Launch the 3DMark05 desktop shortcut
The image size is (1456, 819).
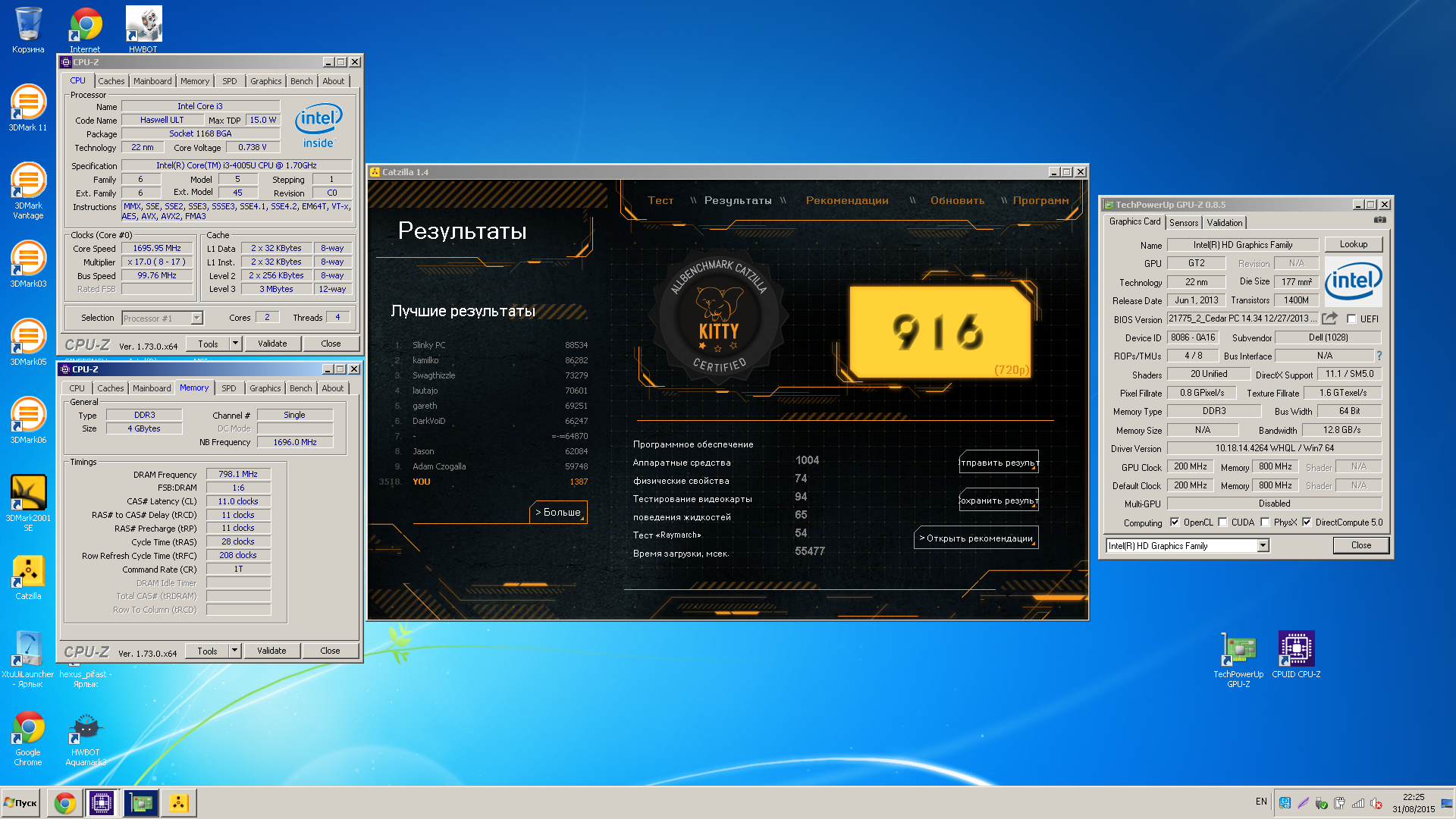(x=28, y=342)
